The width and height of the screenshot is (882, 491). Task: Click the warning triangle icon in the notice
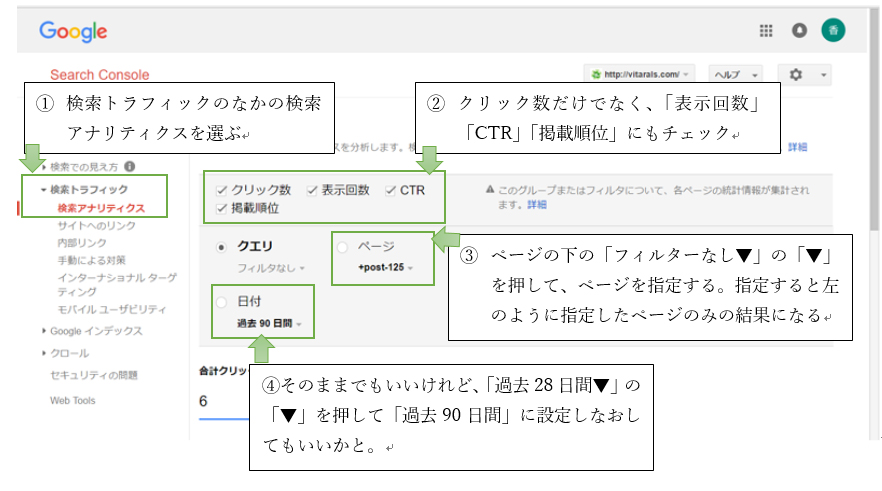pos(490,190)
